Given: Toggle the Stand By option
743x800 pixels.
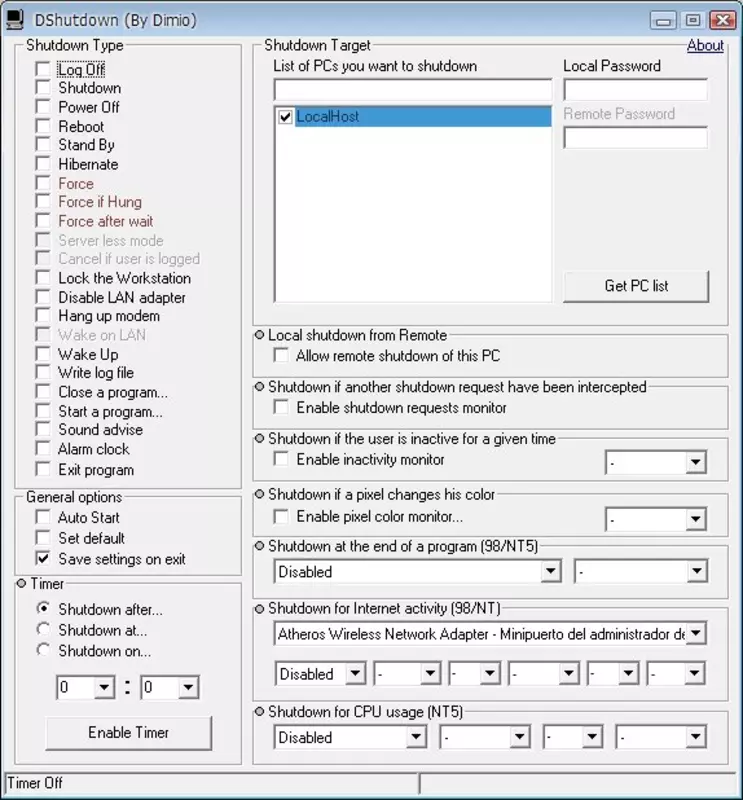Looking at the screenshot, I should click(x=43, y=145).
